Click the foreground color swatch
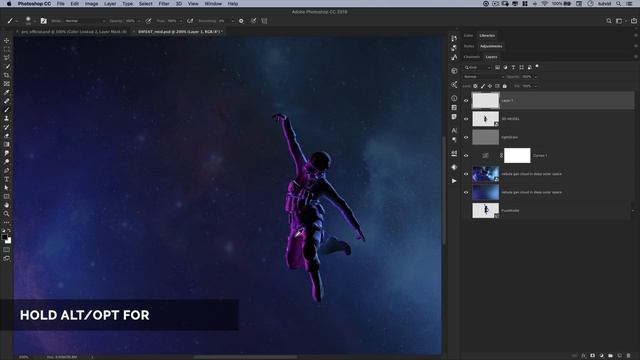 pyautogui.click(x=4, y=237)
